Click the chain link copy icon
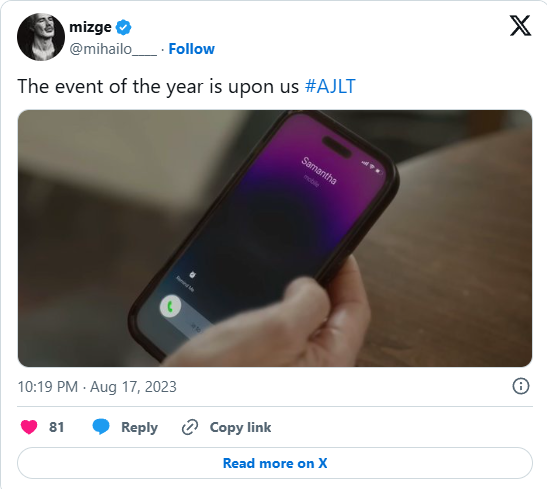This screenshot has height=489, width=547. [190, 427]
